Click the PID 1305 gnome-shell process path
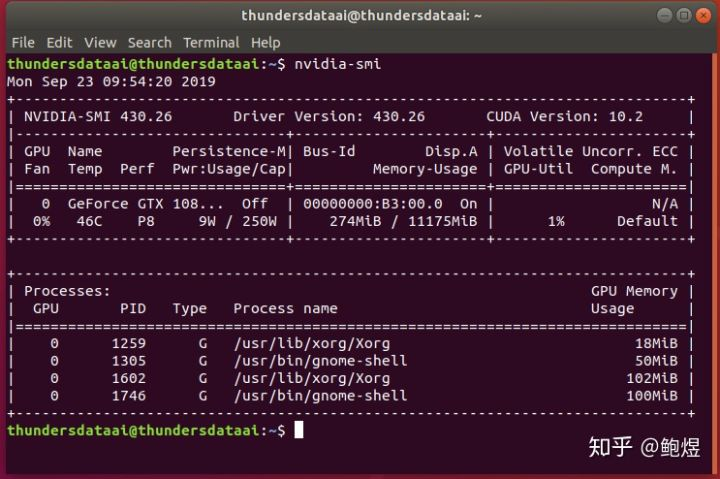720x479 pixels. pyautogui.click(x=320, y=361)
